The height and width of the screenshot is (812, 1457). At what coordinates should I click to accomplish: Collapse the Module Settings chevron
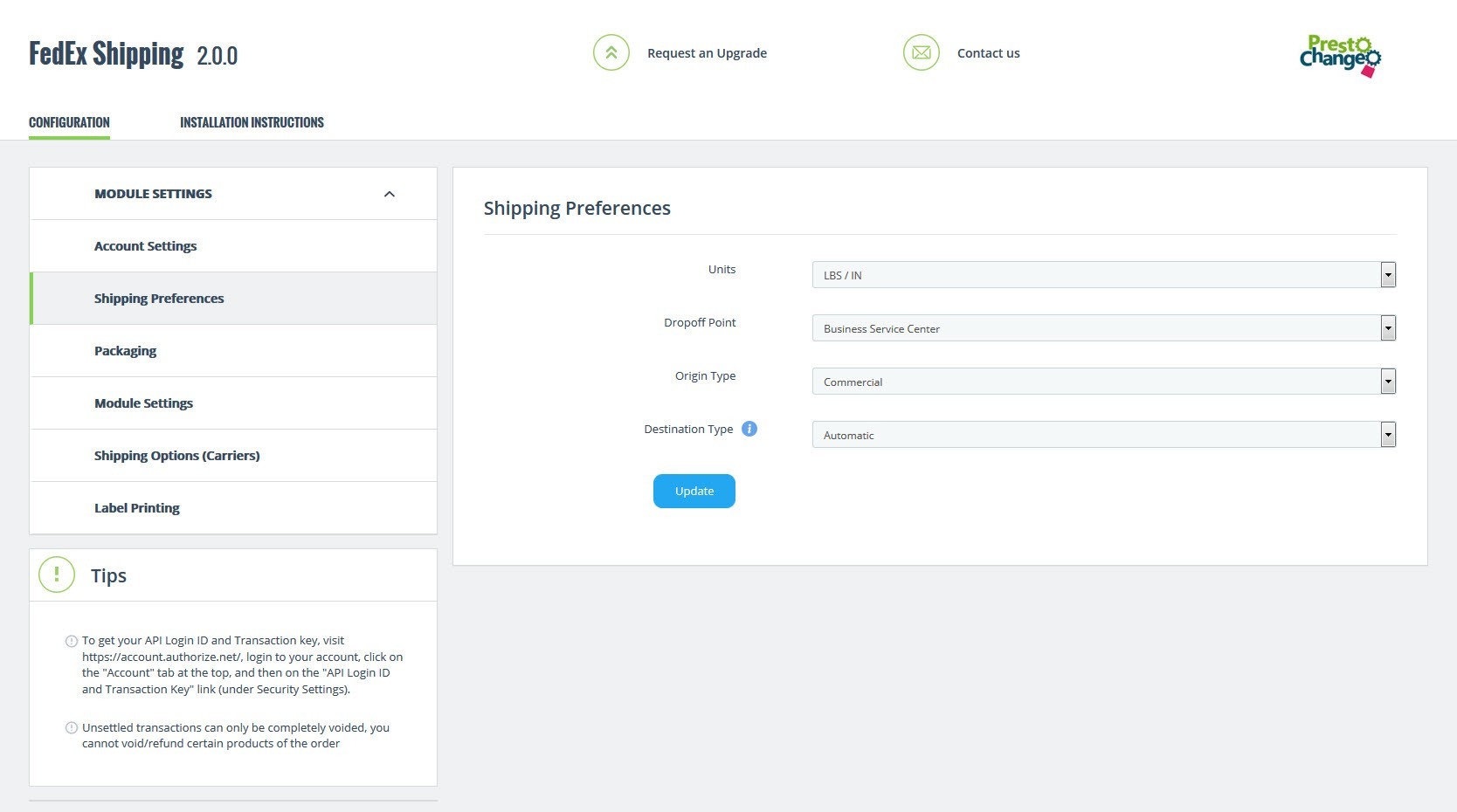click(390, 194)
